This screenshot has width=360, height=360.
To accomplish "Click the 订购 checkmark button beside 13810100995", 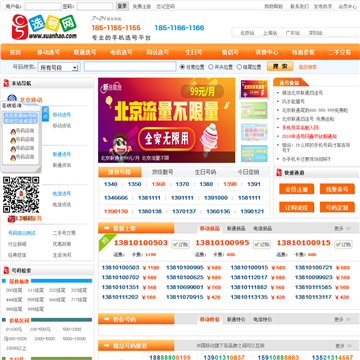I will point(262,244).
